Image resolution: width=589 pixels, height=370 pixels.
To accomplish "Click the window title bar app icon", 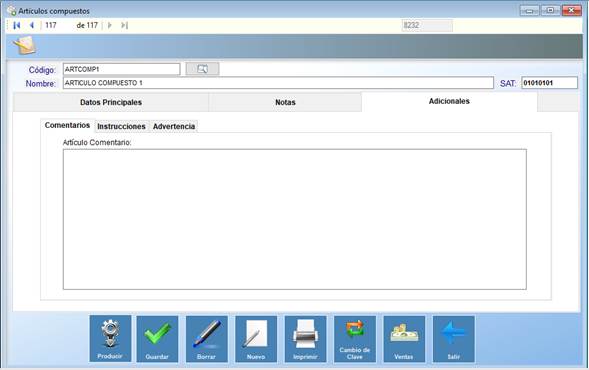I will tap(12, 11).
